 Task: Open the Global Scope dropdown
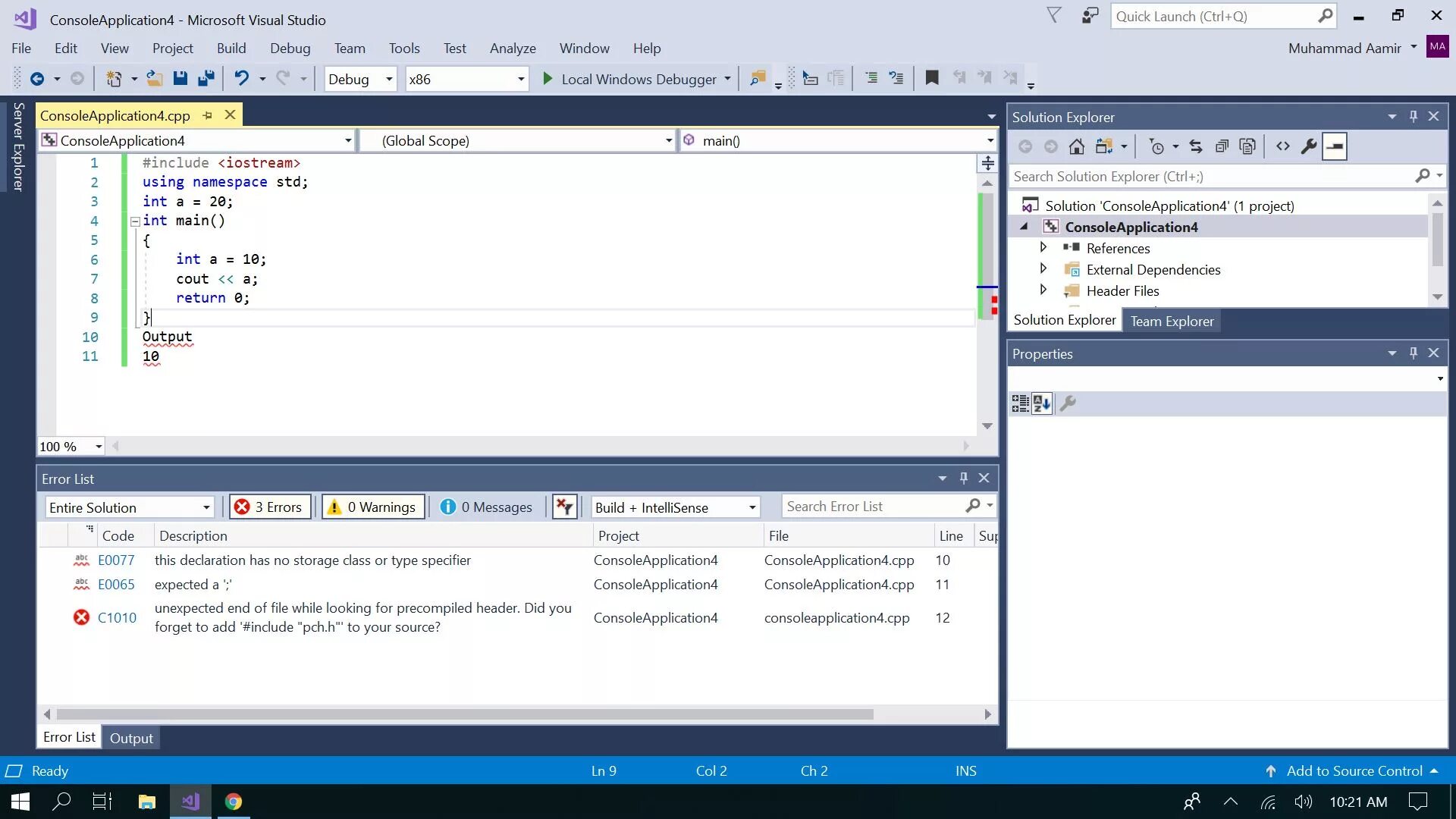[x=518, y=140]
